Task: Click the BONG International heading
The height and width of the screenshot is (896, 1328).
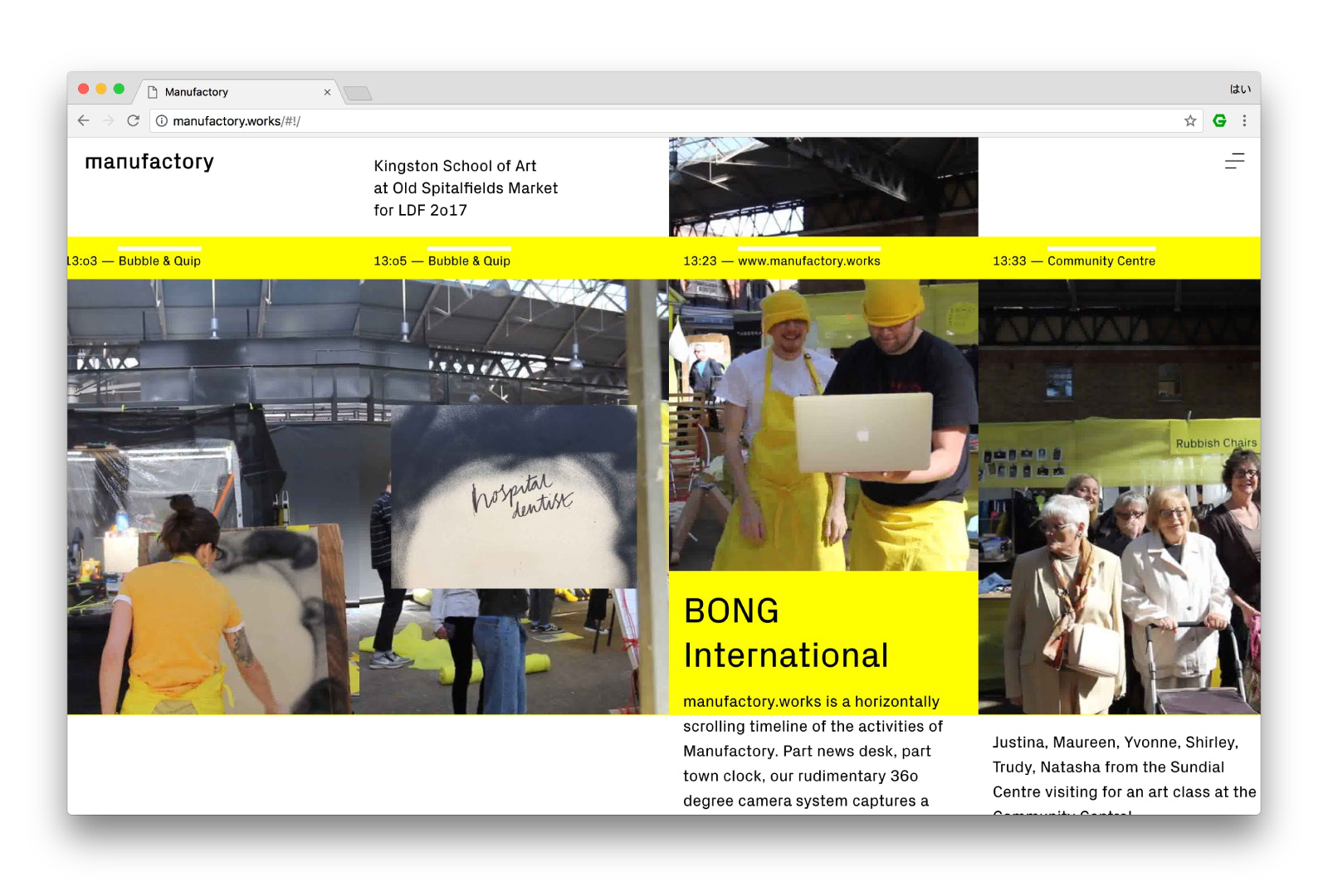Action: pos(785,633)
